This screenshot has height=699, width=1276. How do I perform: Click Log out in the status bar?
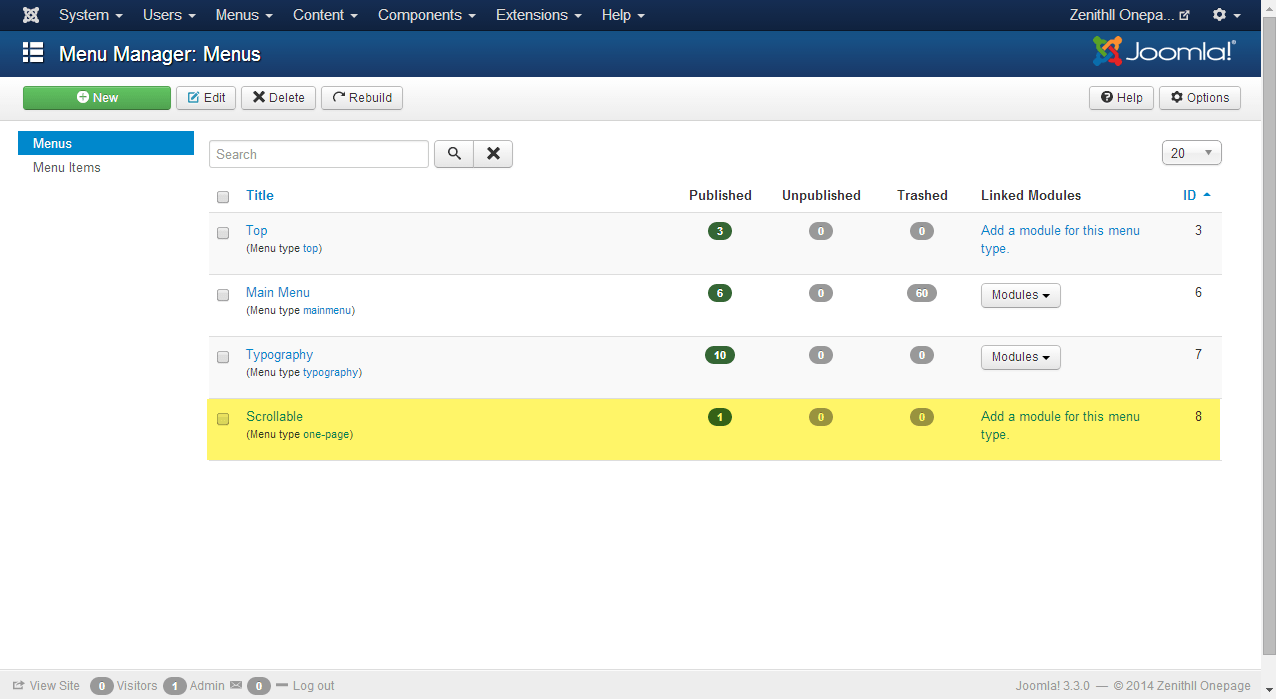click(313, 686)
